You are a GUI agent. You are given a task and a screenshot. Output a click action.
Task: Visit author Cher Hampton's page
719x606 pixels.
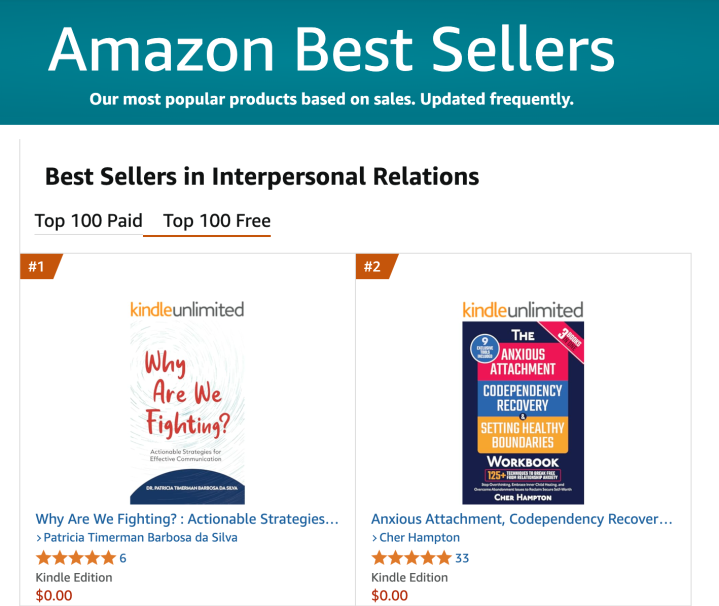(418, 537)
